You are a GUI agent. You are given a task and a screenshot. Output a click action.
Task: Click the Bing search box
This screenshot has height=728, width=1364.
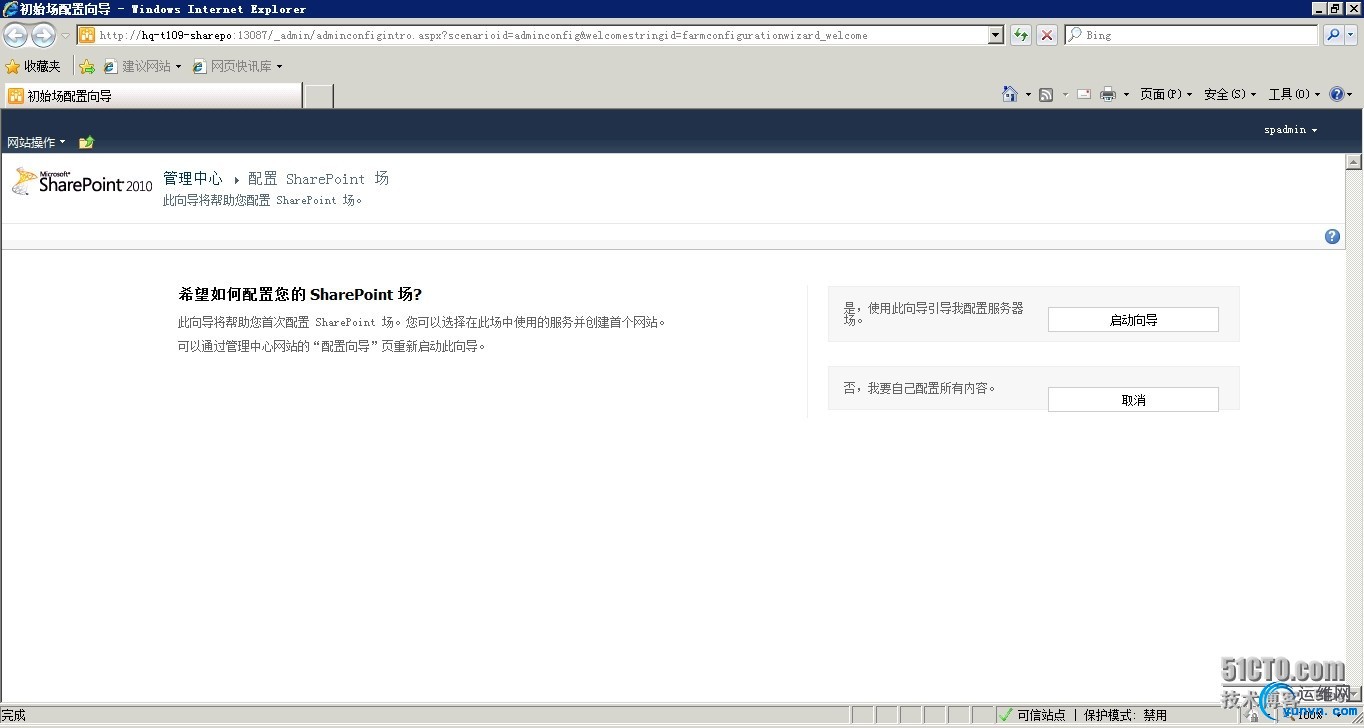coord(1192,35)
